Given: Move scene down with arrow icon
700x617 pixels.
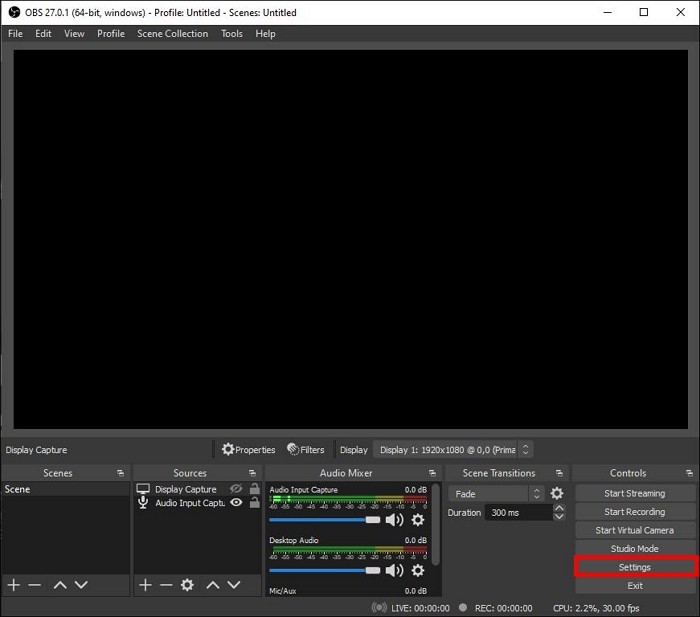Looking at the screenshot, I should point(81,584).
